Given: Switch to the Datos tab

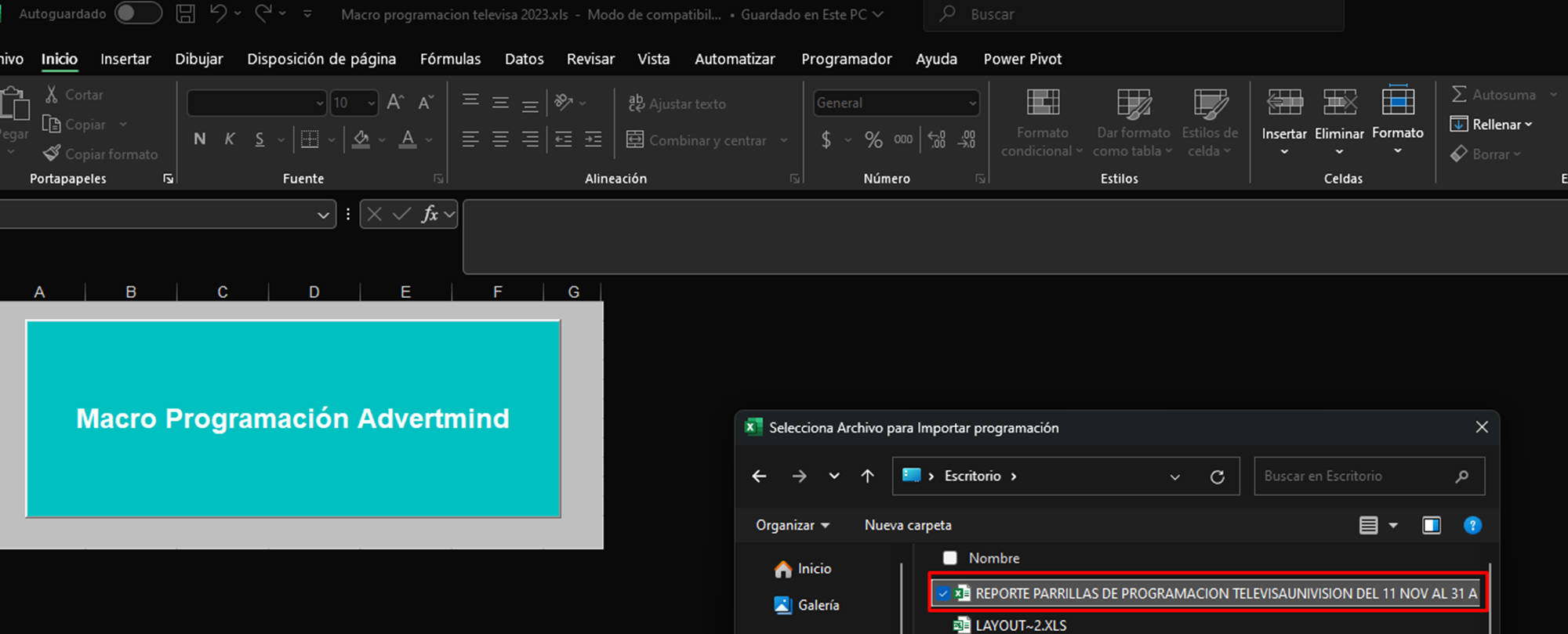Looking at the screenshot, I should 524,59.
